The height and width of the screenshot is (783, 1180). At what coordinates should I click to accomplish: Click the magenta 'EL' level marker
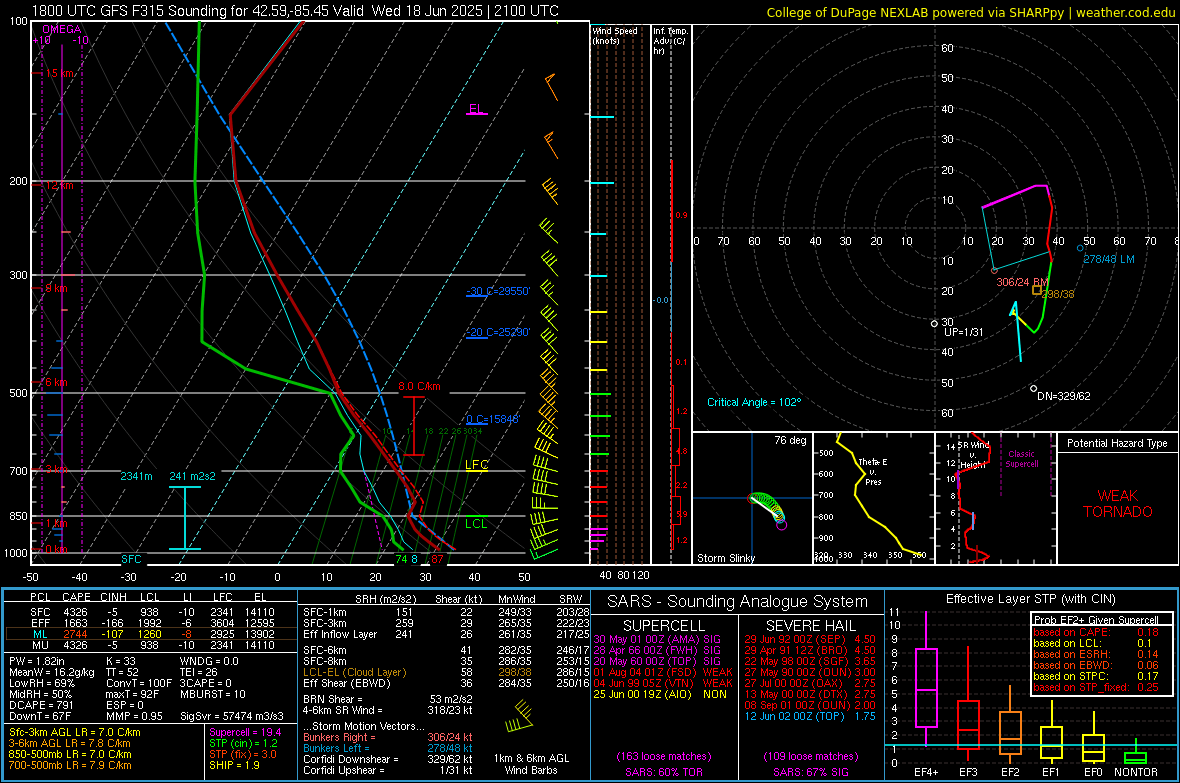[476, 108]
